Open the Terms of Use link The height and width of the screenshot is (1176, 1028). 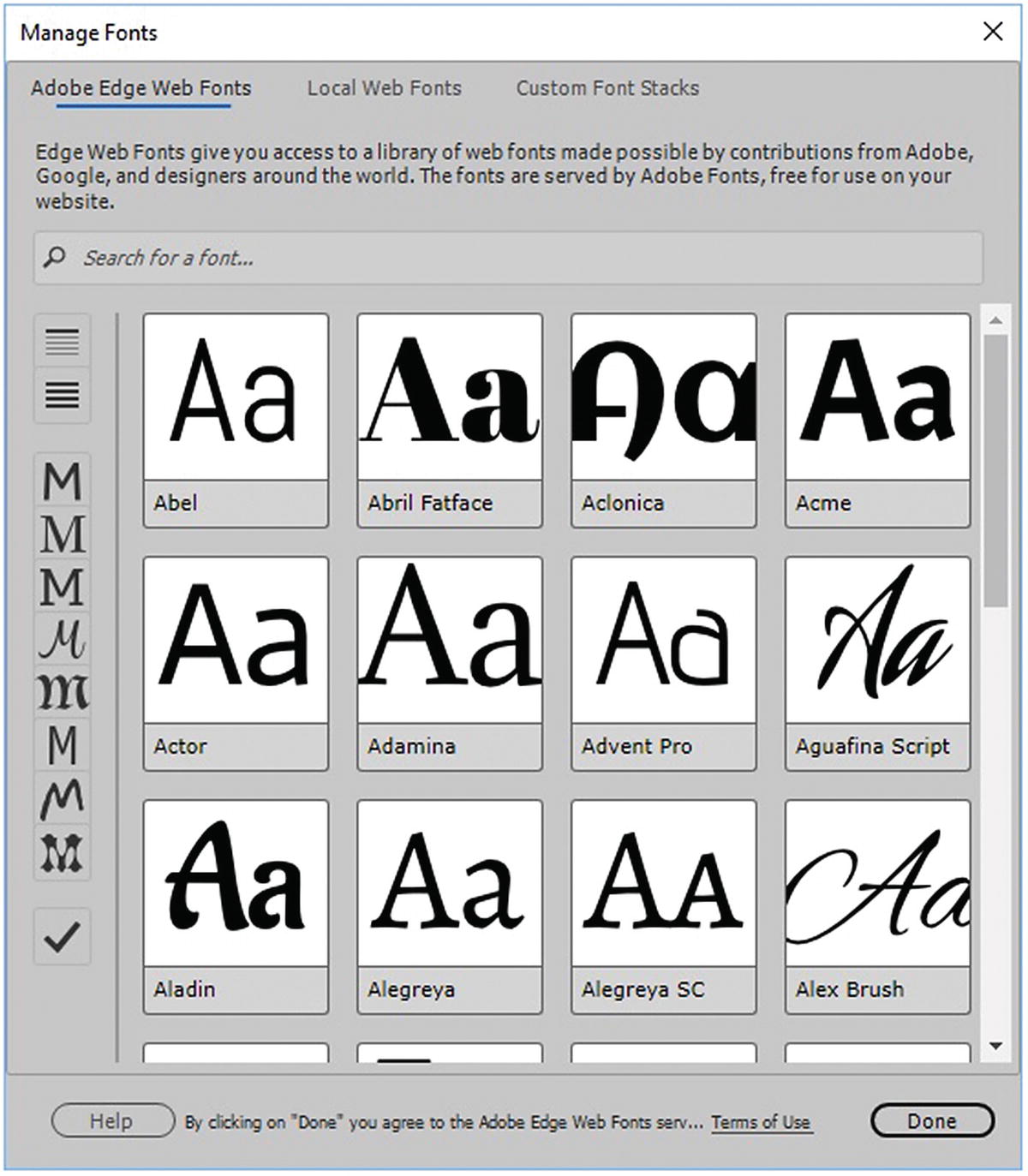[x=762, y=1121]
